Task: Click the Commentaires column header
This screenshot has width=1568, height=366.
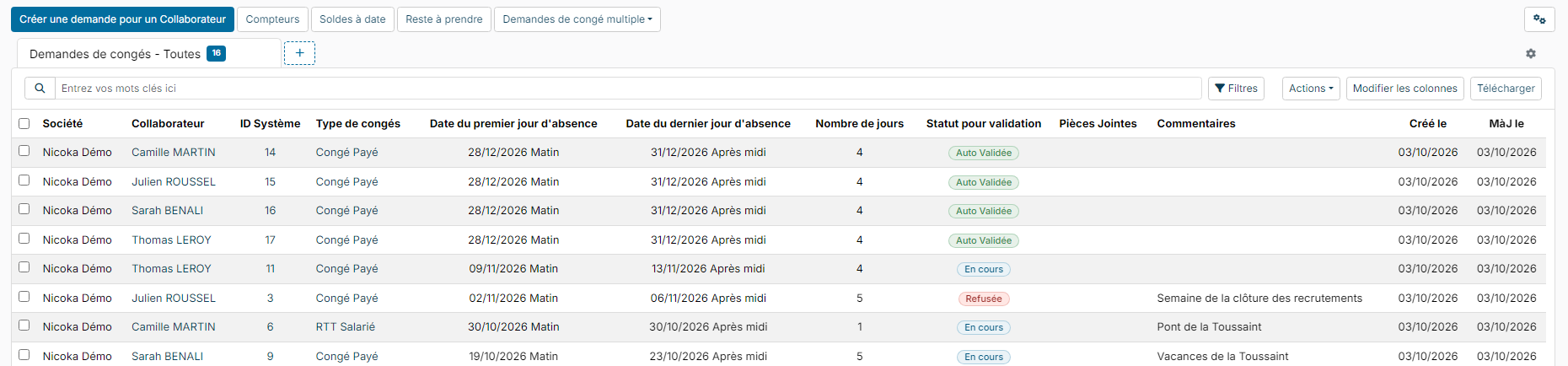Action: click(1196, 124)
